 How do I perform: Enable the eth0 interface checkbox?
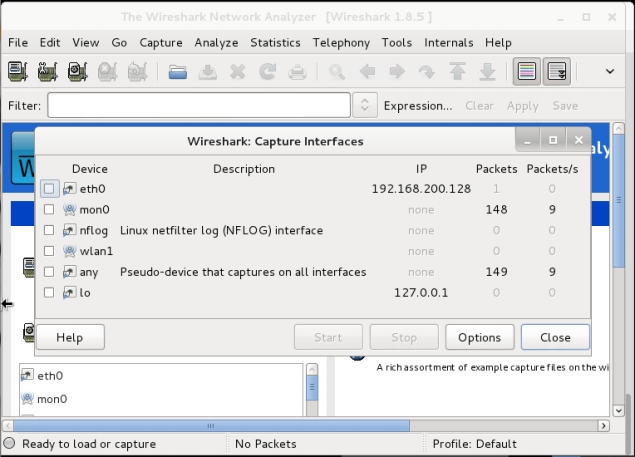(49, 188)
